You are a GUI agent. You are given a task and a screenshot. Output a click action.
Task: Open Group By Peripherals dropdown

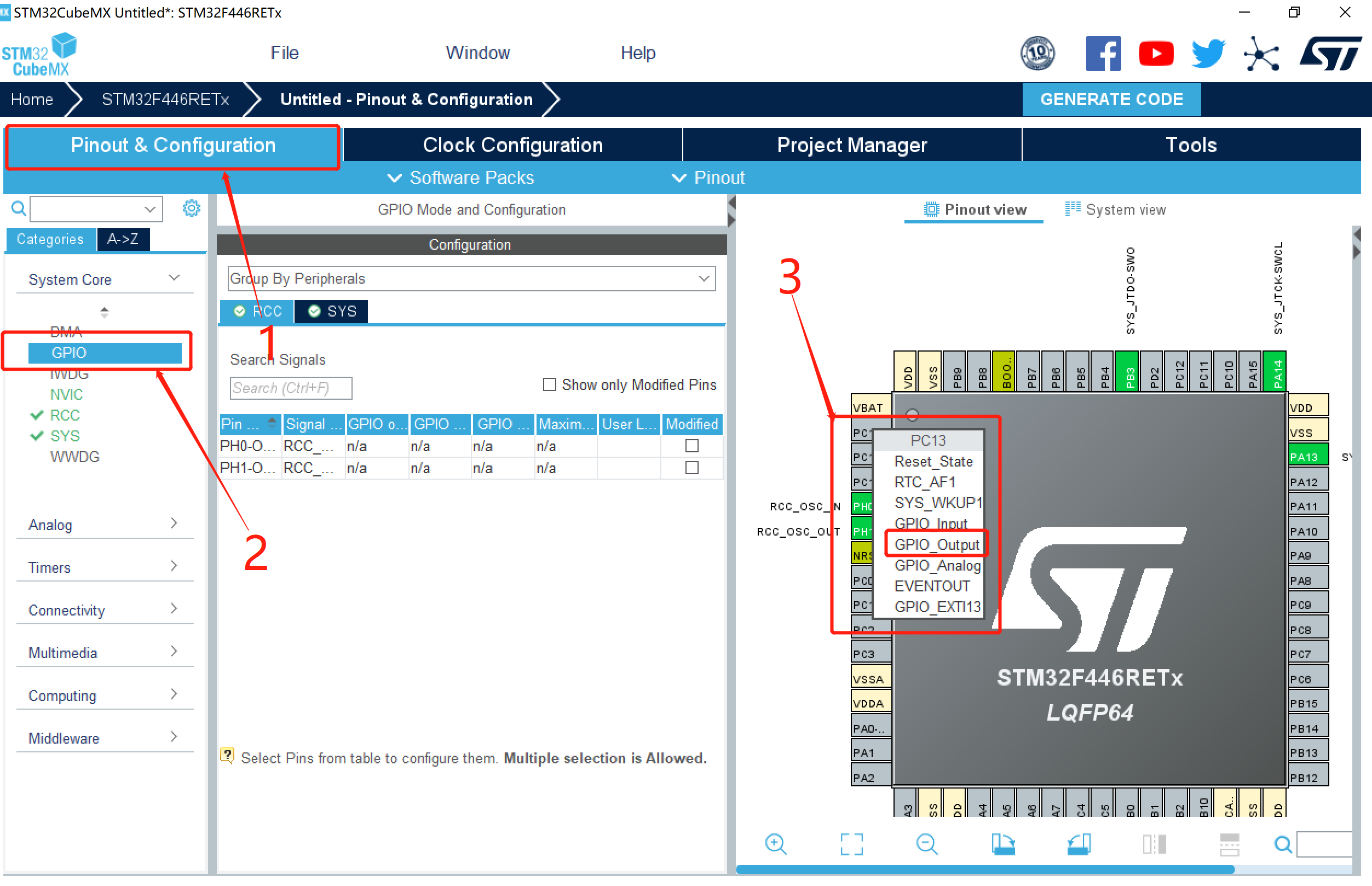pyautogui.click(x=471, y=279)
